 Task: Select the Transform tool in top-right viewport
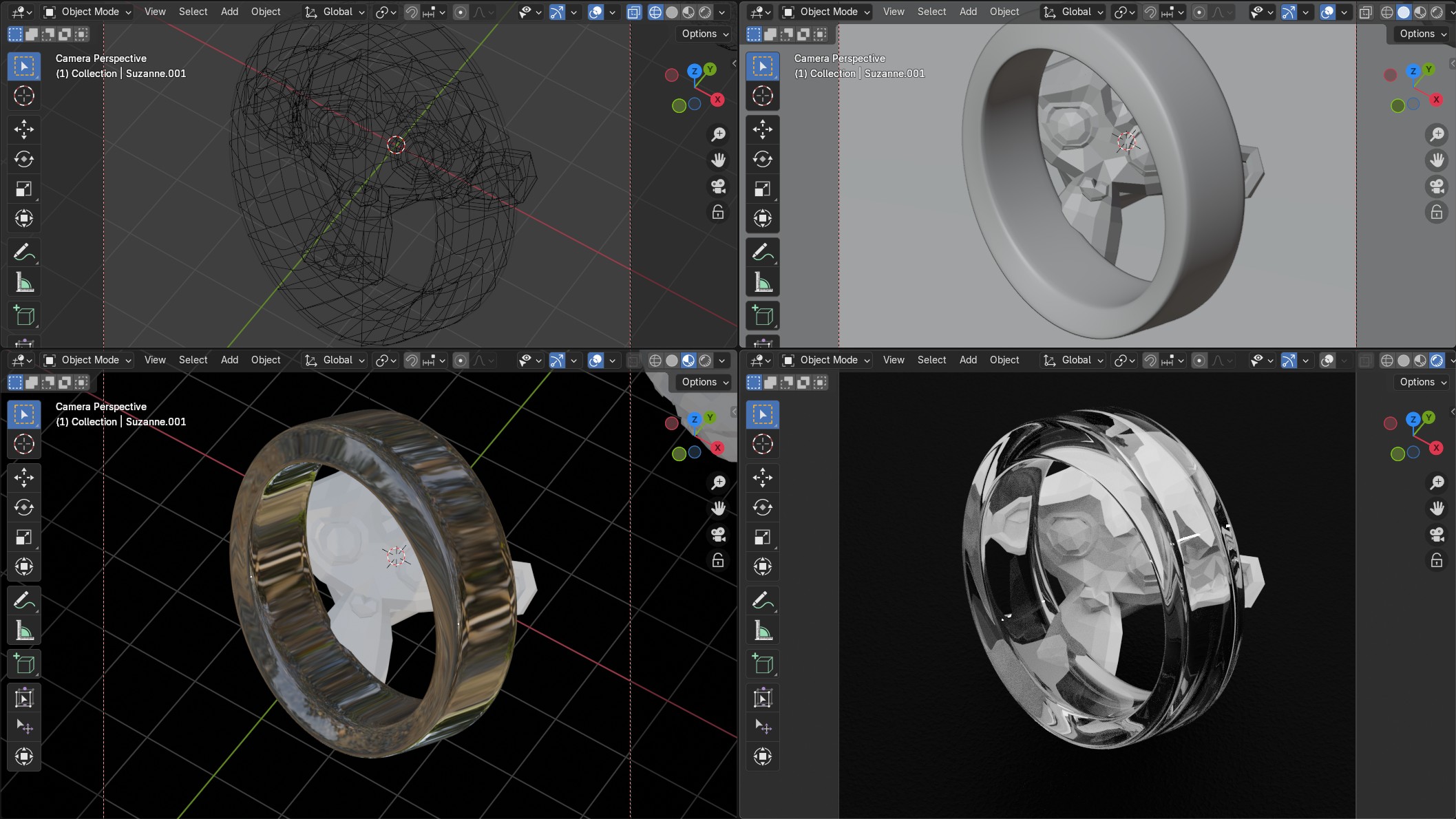pos(763,218)
